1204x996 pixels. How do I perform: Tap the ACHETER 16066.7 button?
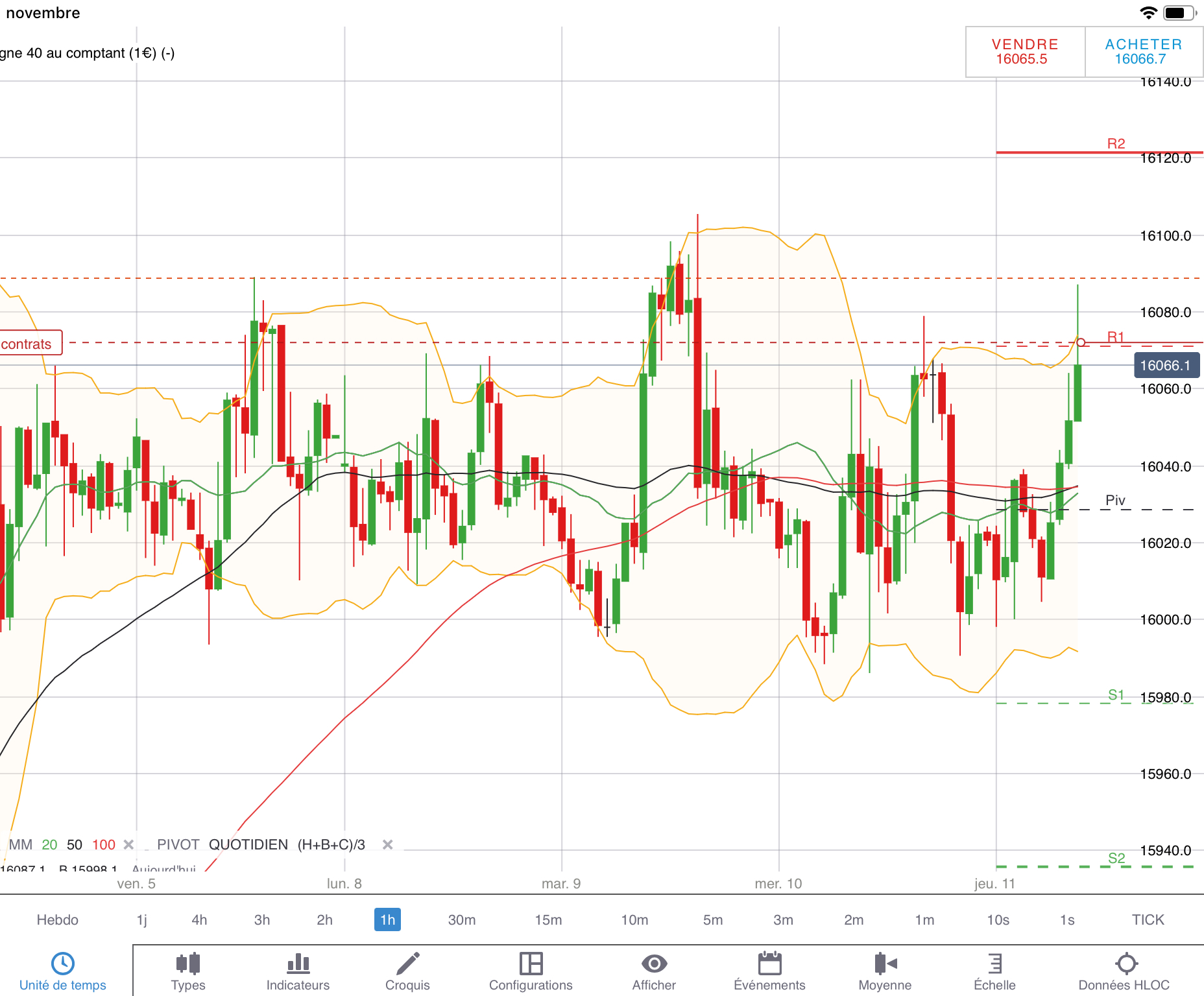click(x=1144, y=52)
